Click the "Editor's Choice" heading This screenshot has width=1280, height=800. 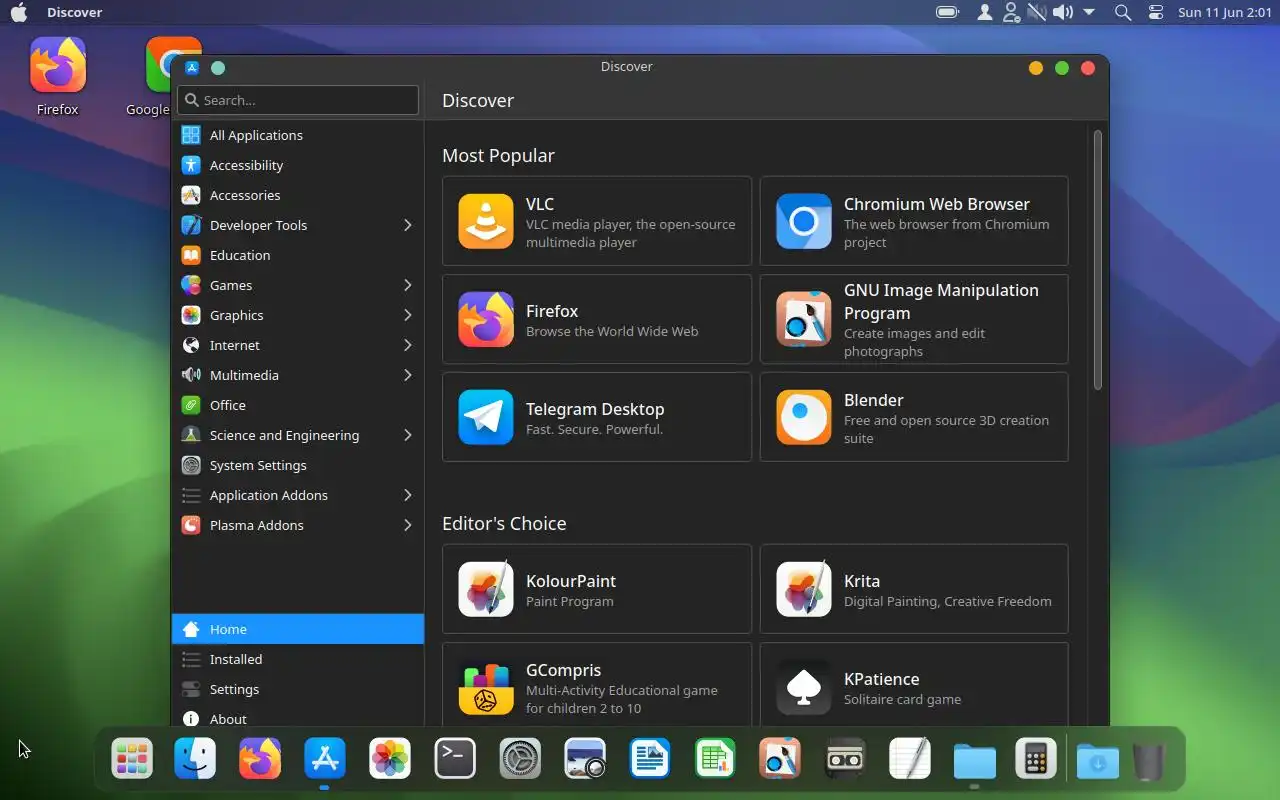[504, 523]
